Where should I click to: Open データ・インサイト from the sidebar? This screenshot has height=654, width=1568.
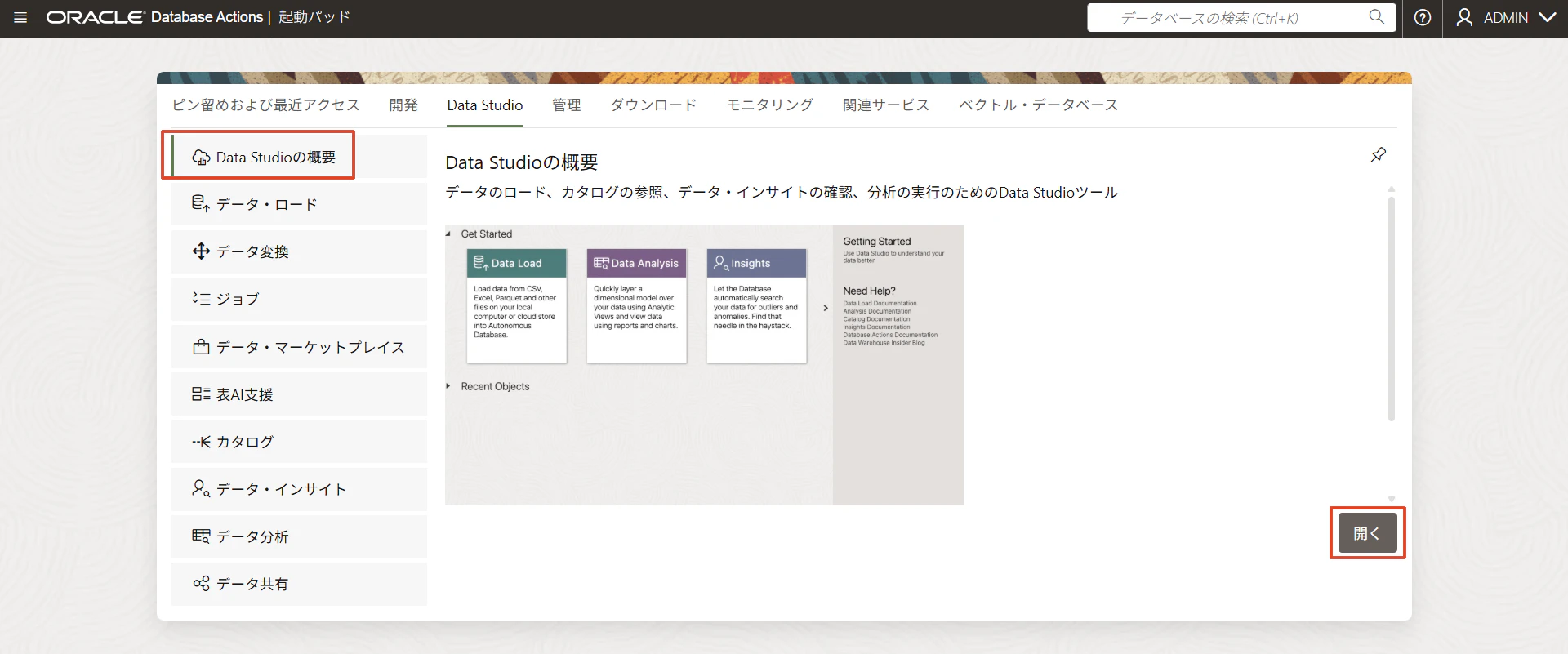(299, 489)
